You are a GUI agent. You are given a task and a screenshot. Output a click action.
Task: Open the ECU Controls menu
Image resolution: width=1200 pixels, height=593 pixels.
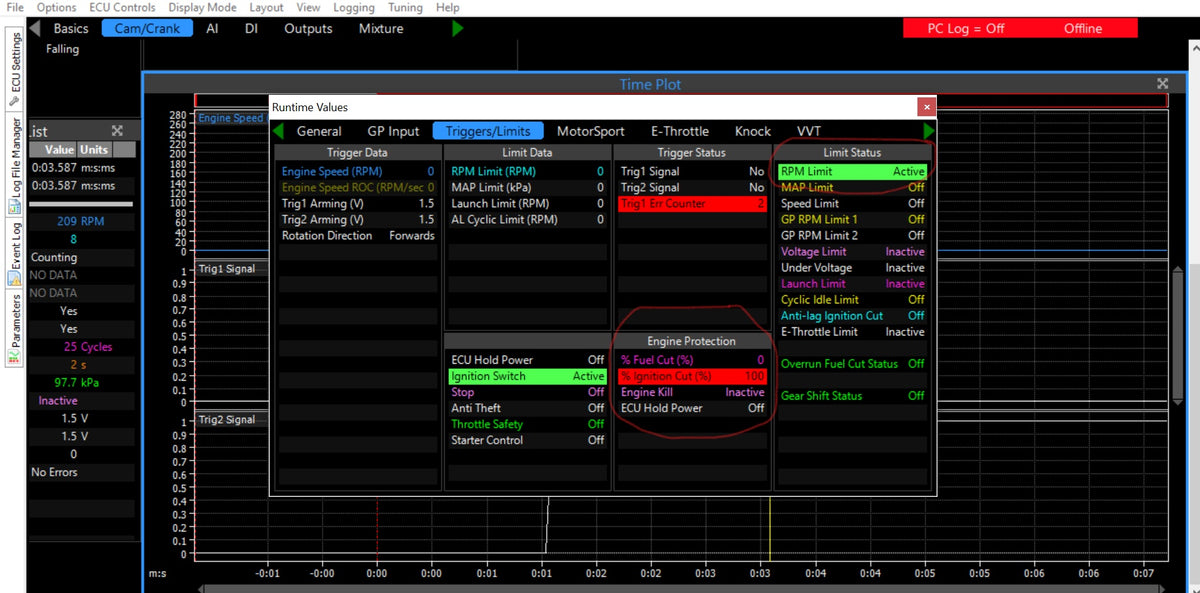pos(122,7)
